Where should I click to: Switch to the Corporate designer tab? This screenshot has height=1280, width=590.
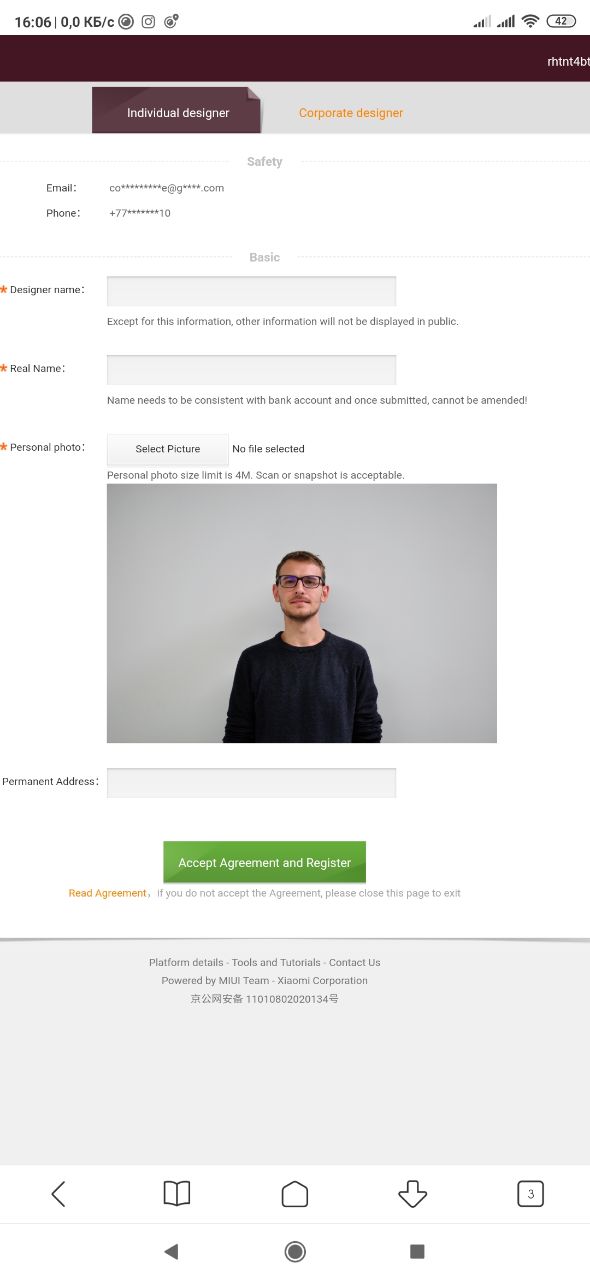click(351, 113)
